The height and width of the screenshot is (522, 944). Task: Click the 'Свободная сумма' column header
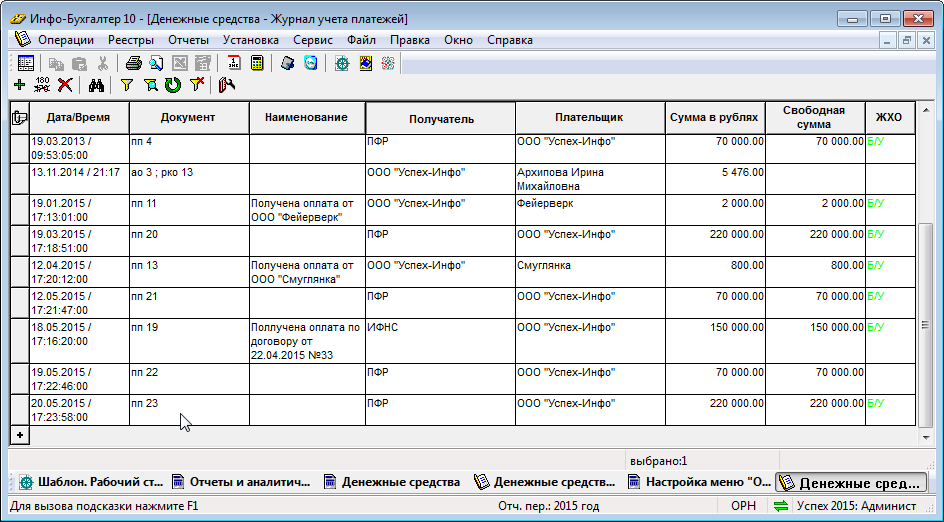[815, 117]
